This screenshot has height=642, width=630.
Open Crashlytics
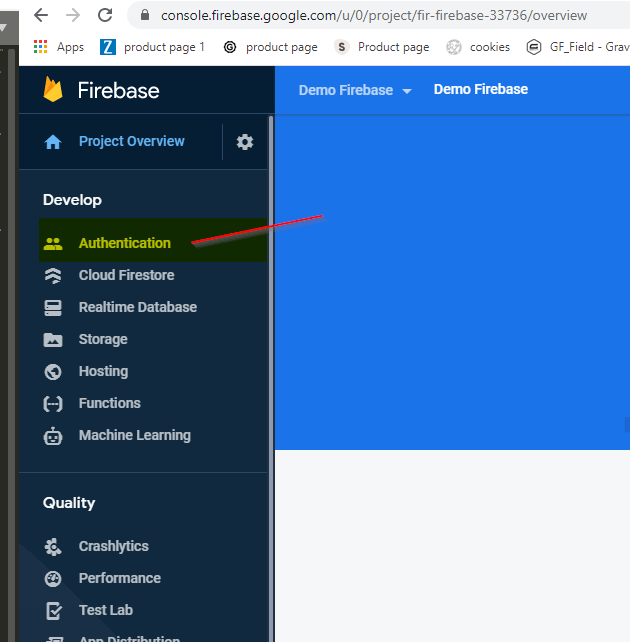coord(113,546)
